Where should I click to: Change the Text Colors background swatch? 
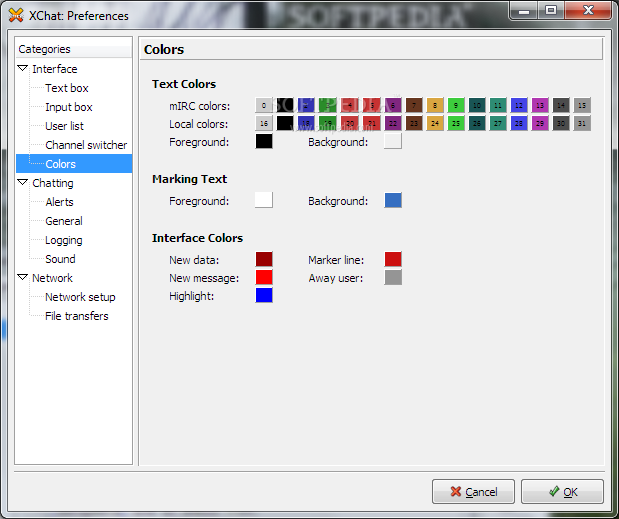tap(393, 141)
